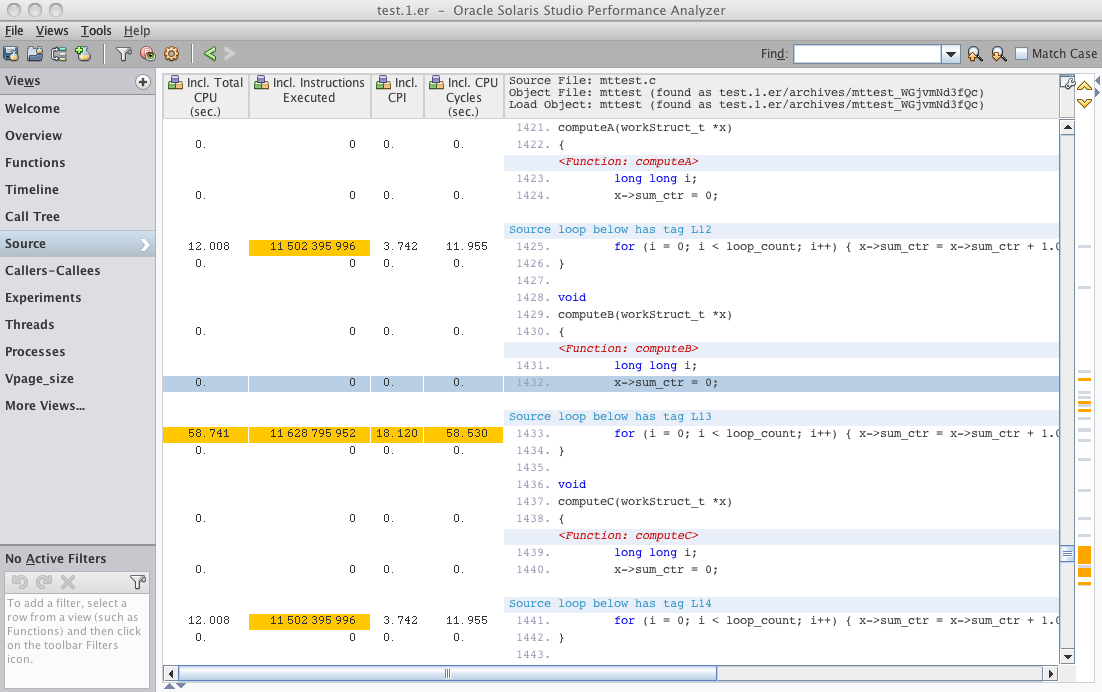Click the vertical scrollbar down arrow
Image resolution: width=1102 pixels, height=692 pixels.
pos(1067,657)
